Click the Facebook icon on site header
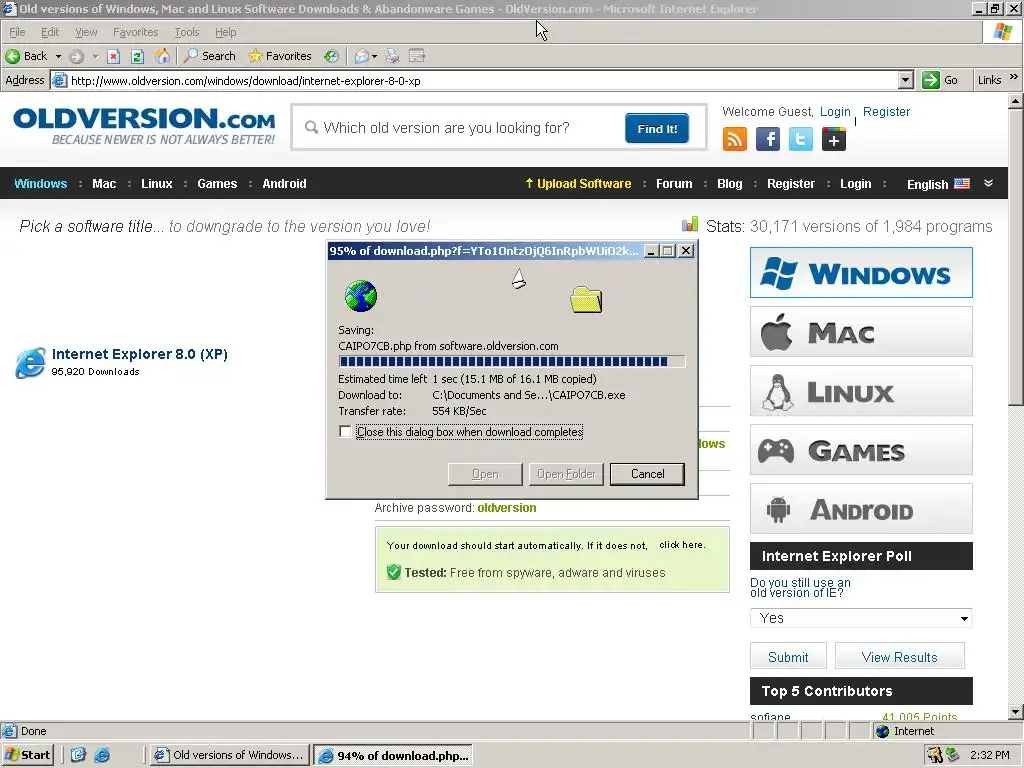 (x=768, y=139)
